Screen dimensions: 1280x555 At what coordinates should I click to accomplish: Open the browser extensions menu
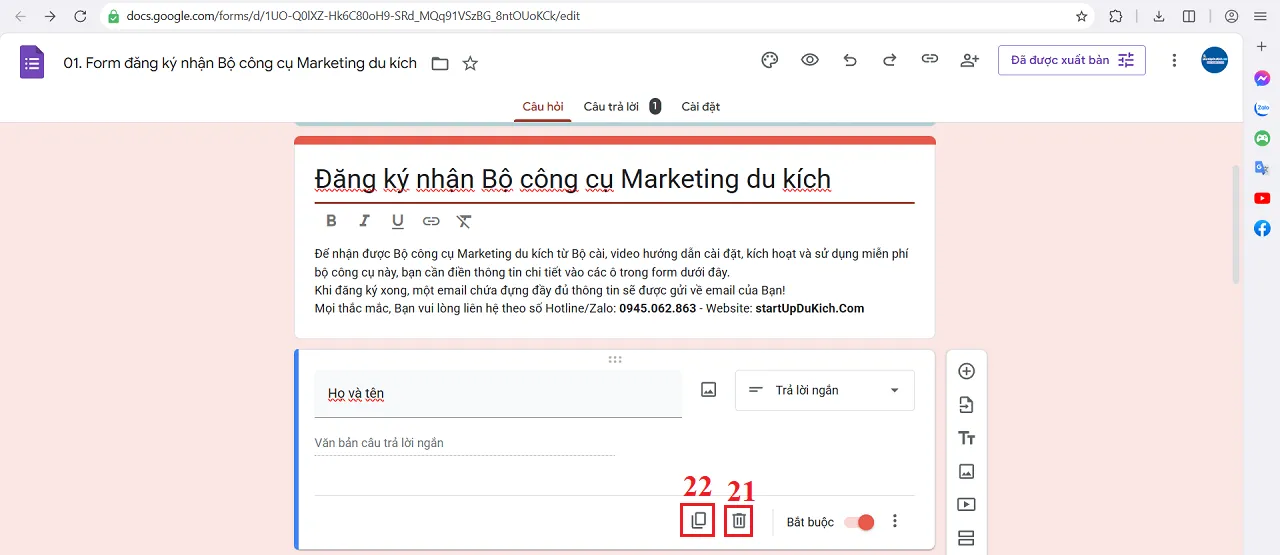pyautogui.click(x=1116, y=16)
